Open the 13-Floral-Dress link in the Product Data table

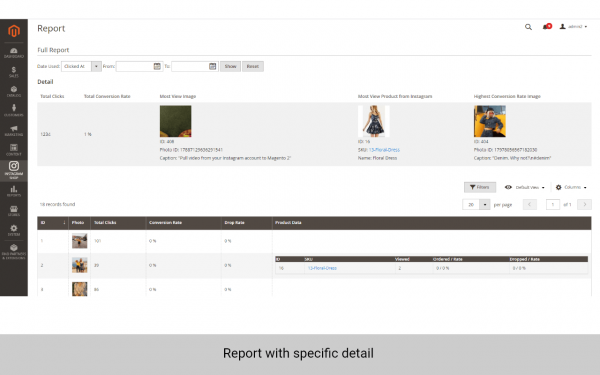point(322,268)
